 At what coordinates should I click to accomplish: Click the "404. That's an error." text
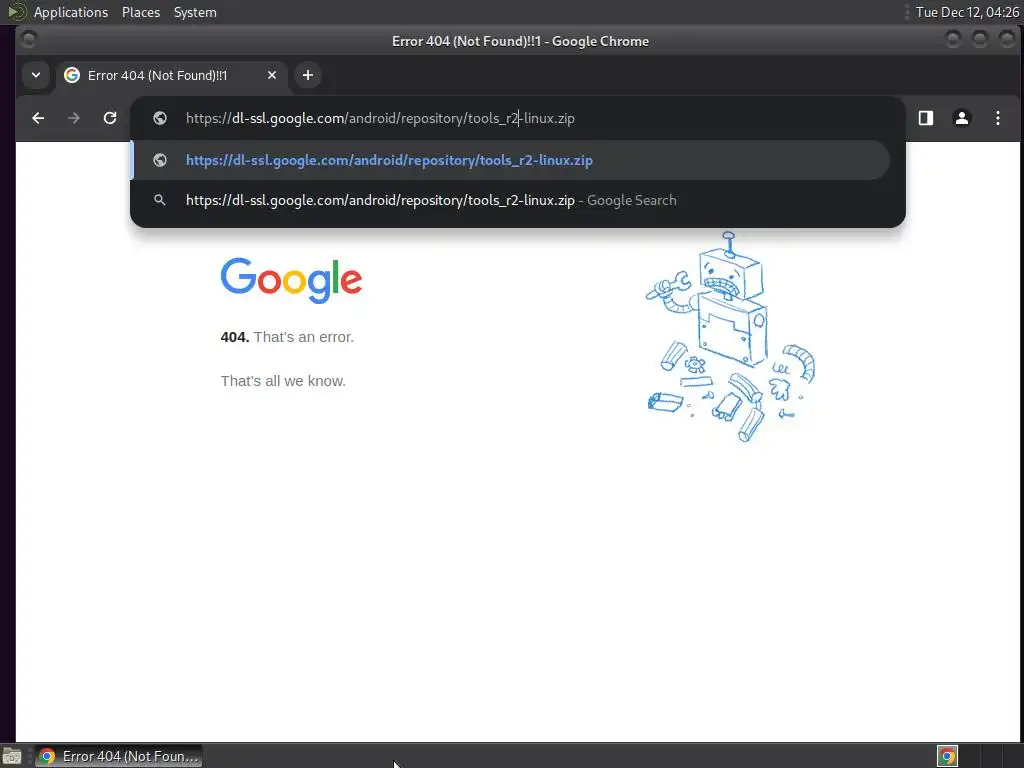(287, 337)
